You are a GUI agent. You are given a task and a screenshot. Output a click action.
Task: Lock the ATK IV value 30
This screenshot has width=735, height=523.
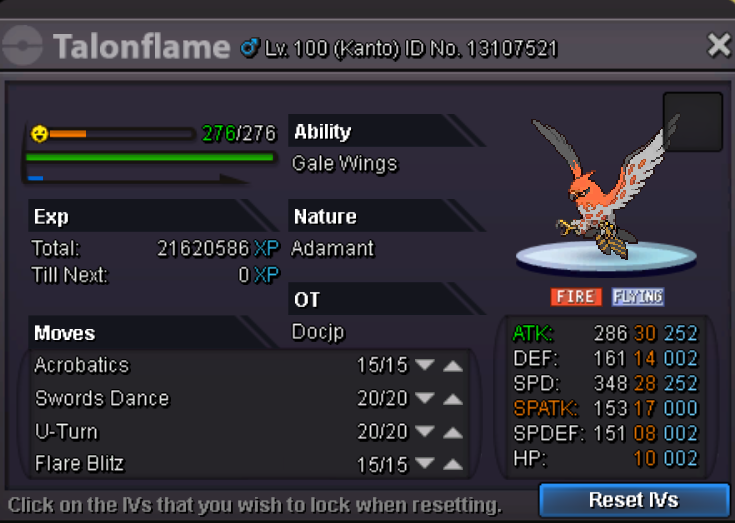(645, 334)
